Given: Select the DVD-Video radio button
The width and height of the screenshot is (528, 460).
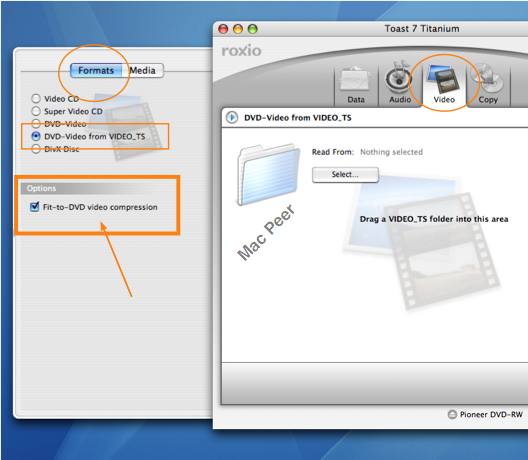Looking at the screenshot, I should tap(36, 124).
